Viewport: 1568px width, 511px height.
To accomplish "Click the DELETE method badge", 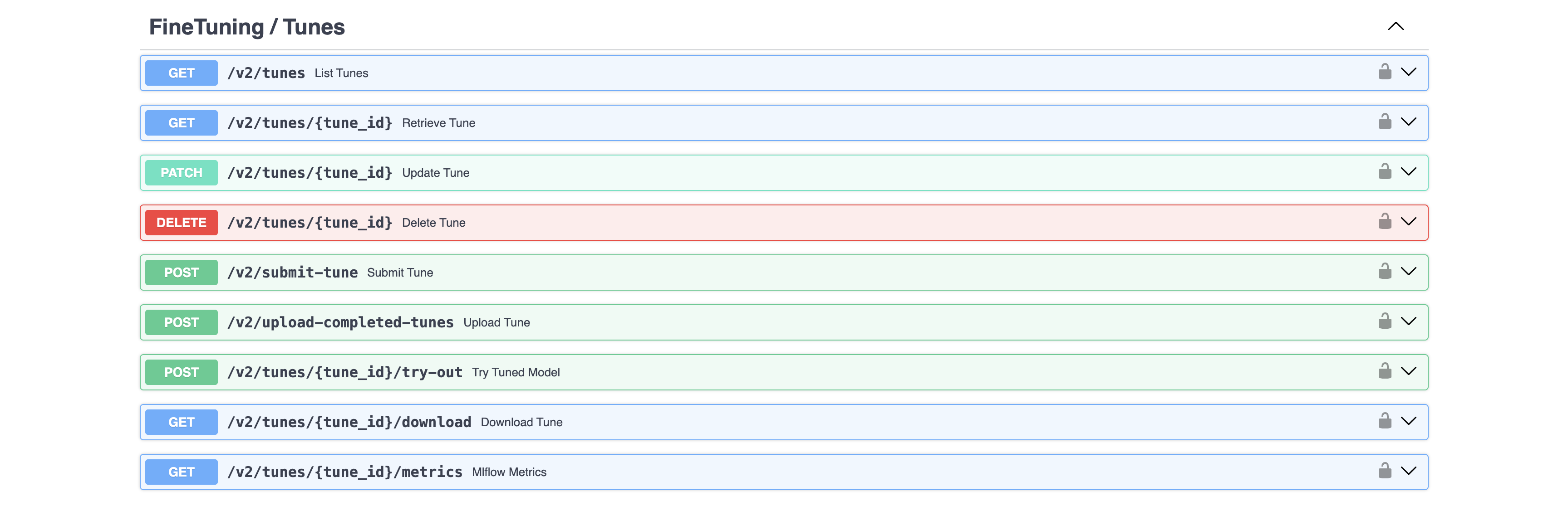I will pyautogui.click(x=182, y=223).
